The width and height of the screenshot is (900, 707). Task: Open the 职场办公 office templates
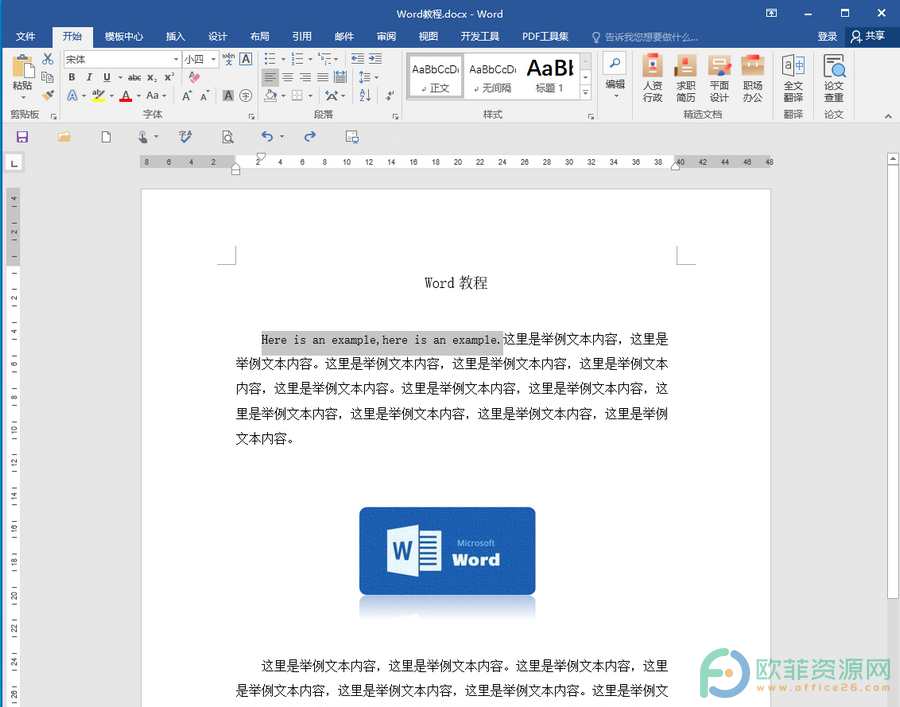coord(752,79)
